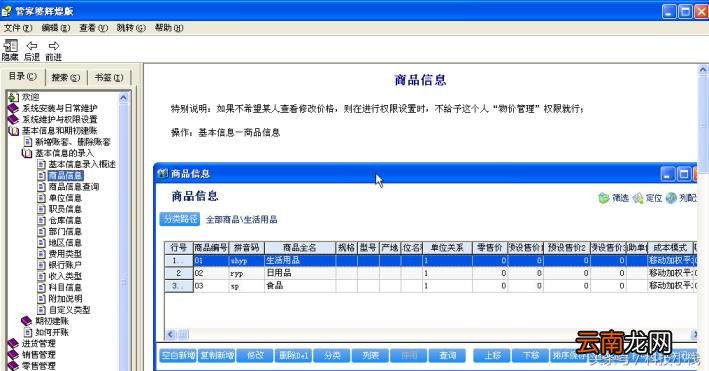This screenshot has width=709, height=371.
Task: Click the page icon beside 新增账套、删除账套
Action: point(28,142)
